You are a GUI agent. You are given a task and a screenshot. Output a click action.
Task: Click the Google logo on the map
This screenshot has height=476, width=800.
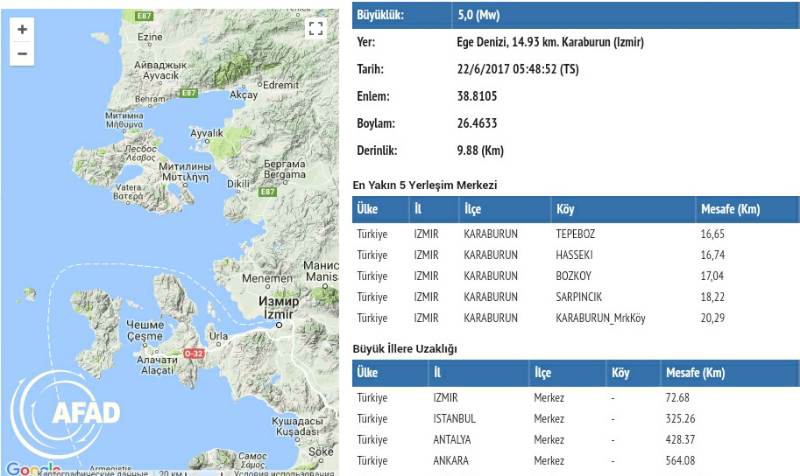coord(32,469)
